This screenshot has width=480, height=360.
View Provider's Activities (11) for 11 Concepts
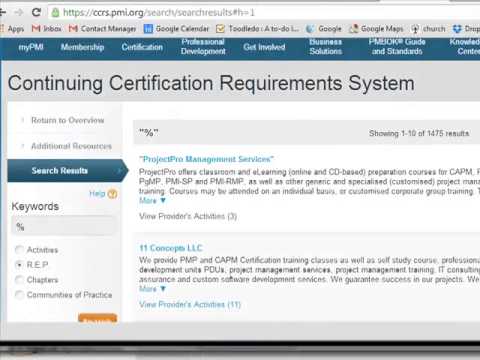pos(190,304)
